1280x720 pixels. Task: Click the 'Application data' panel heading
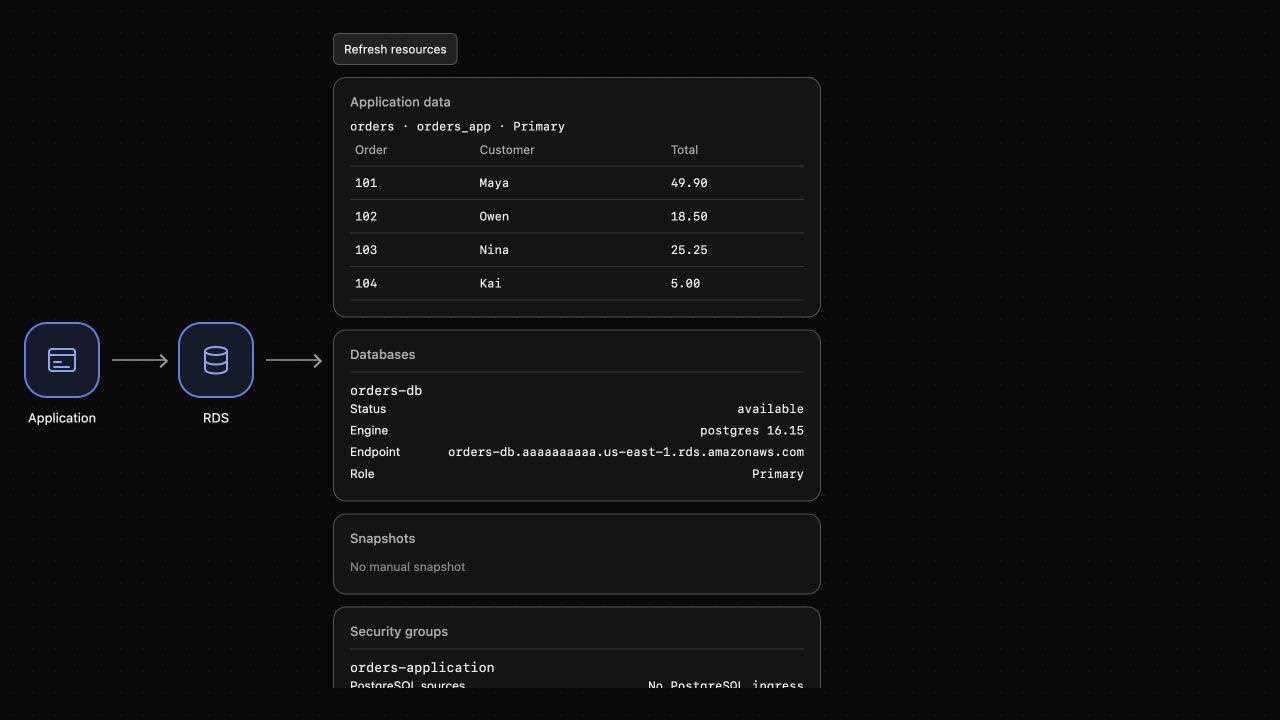400,102
